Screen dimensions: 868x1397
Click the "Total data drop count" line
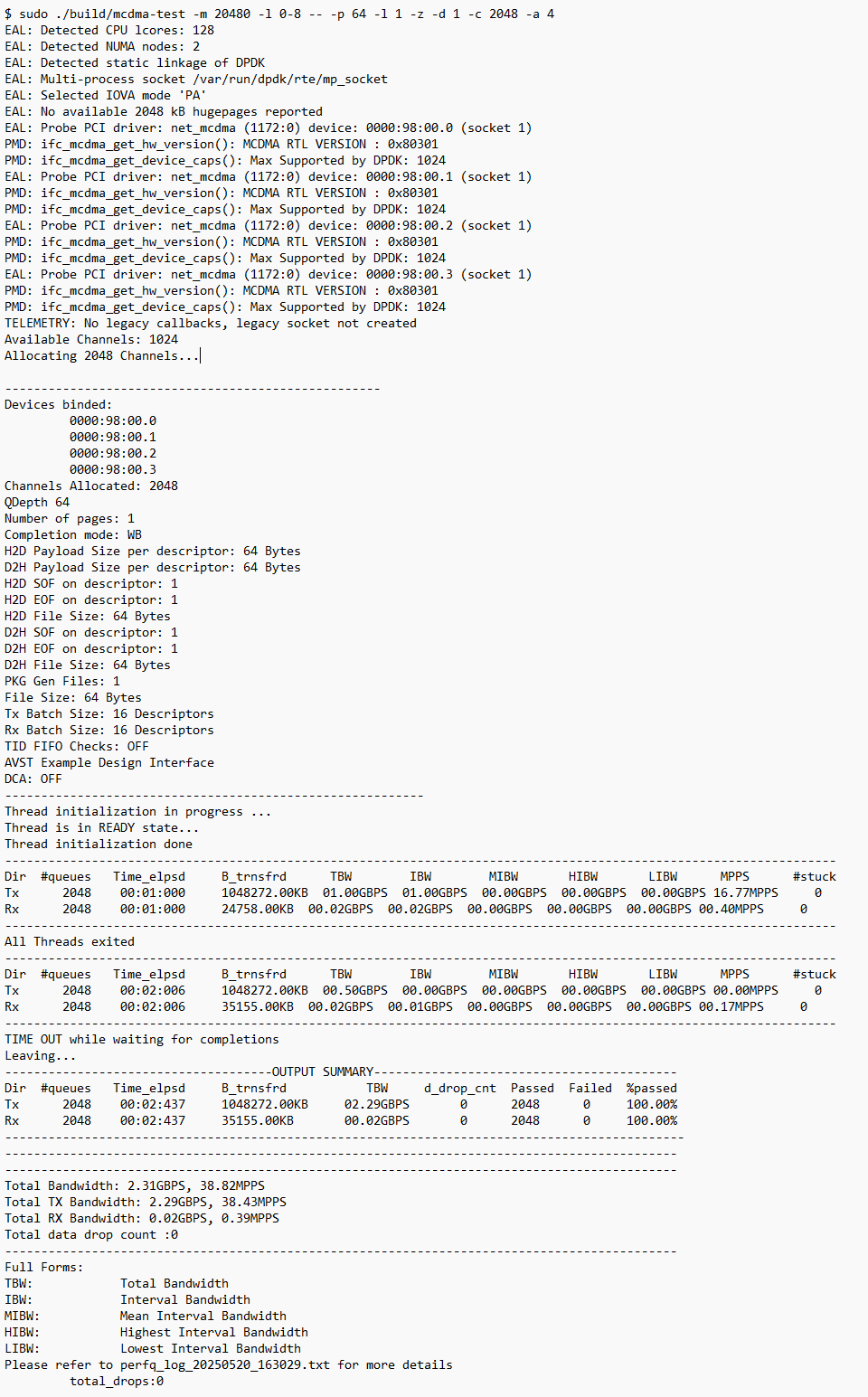(x=91, y=1234)
